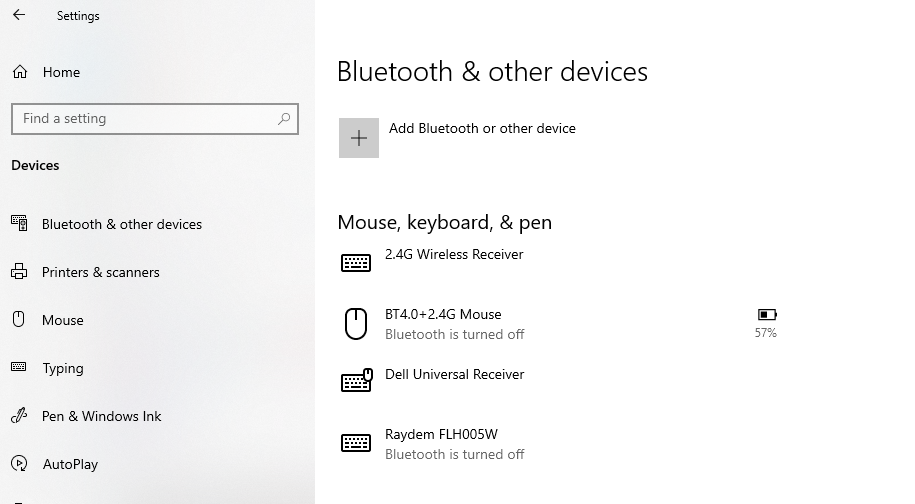
Task: Click the search magnifier in Find a setting
Action: tap(284, 119)
